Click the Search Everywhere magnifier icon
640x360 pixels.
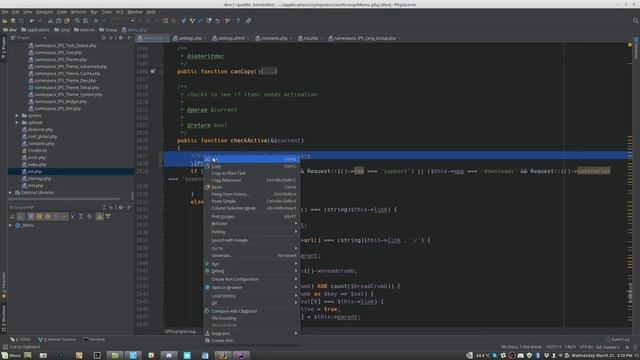coord(635,21)
